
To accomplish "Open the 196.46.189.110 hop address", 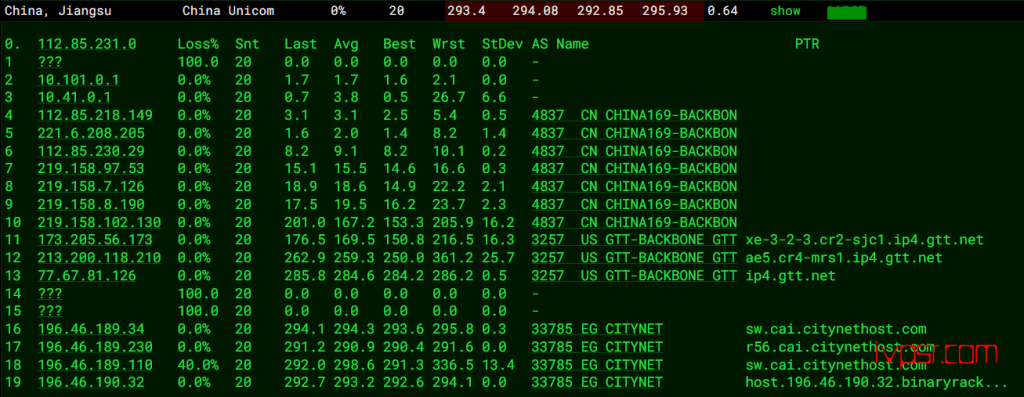I will [x=95, y=364].
